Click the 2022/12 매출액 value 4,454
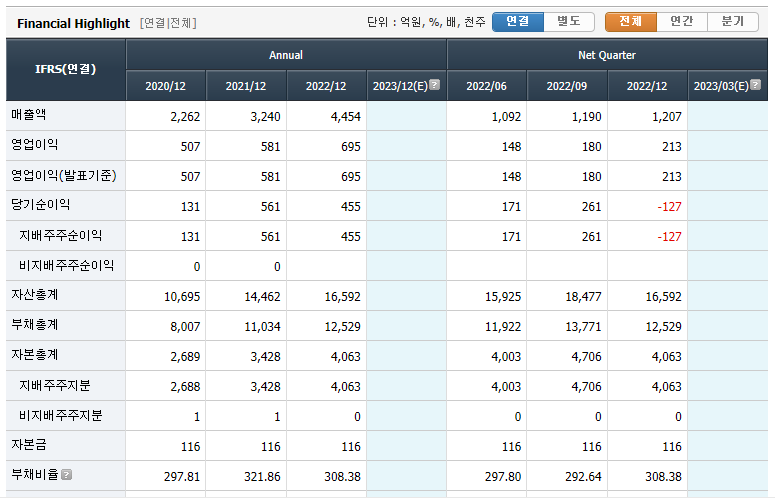The image size is (775, 498). click(345, 117)
